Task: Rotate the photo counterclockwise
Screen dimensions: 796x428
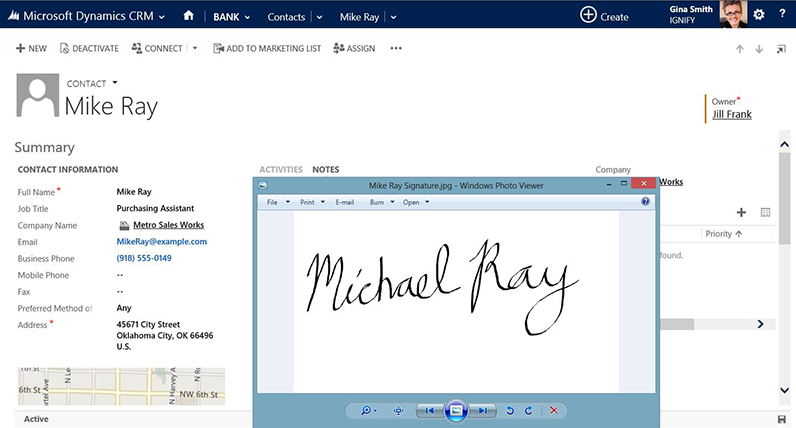Action: point(510,410)
